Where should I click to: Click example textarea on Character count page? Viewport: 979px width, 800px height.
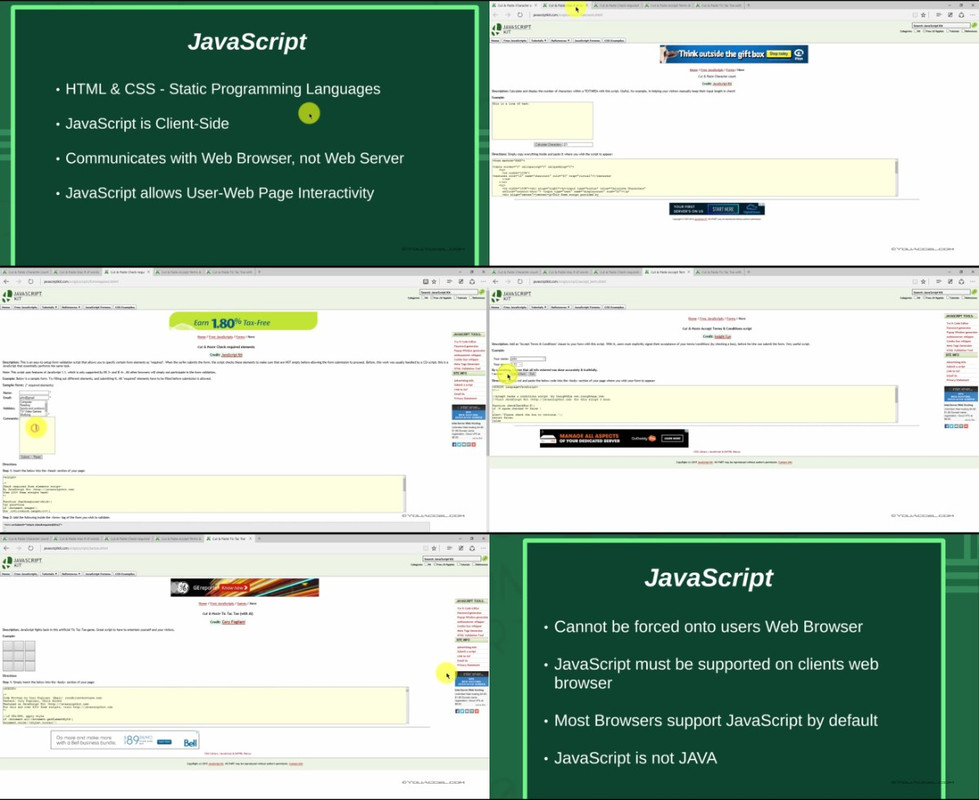(542, 121)
